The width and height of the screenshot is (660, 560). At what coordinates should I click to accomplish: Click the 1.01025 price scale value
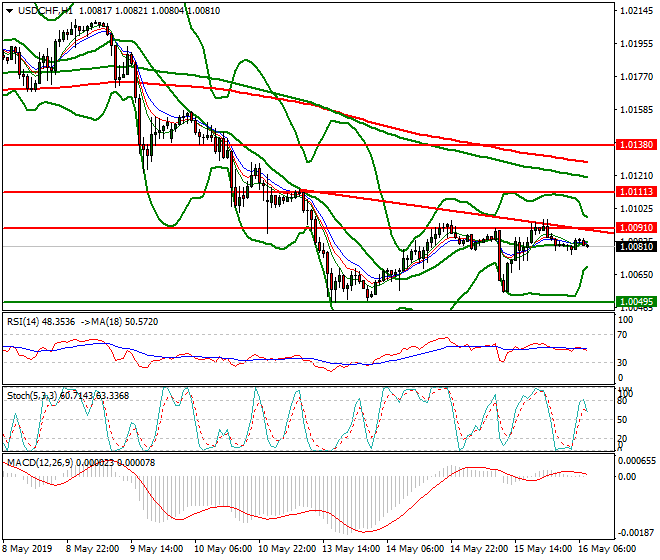(x=637, y=209)
